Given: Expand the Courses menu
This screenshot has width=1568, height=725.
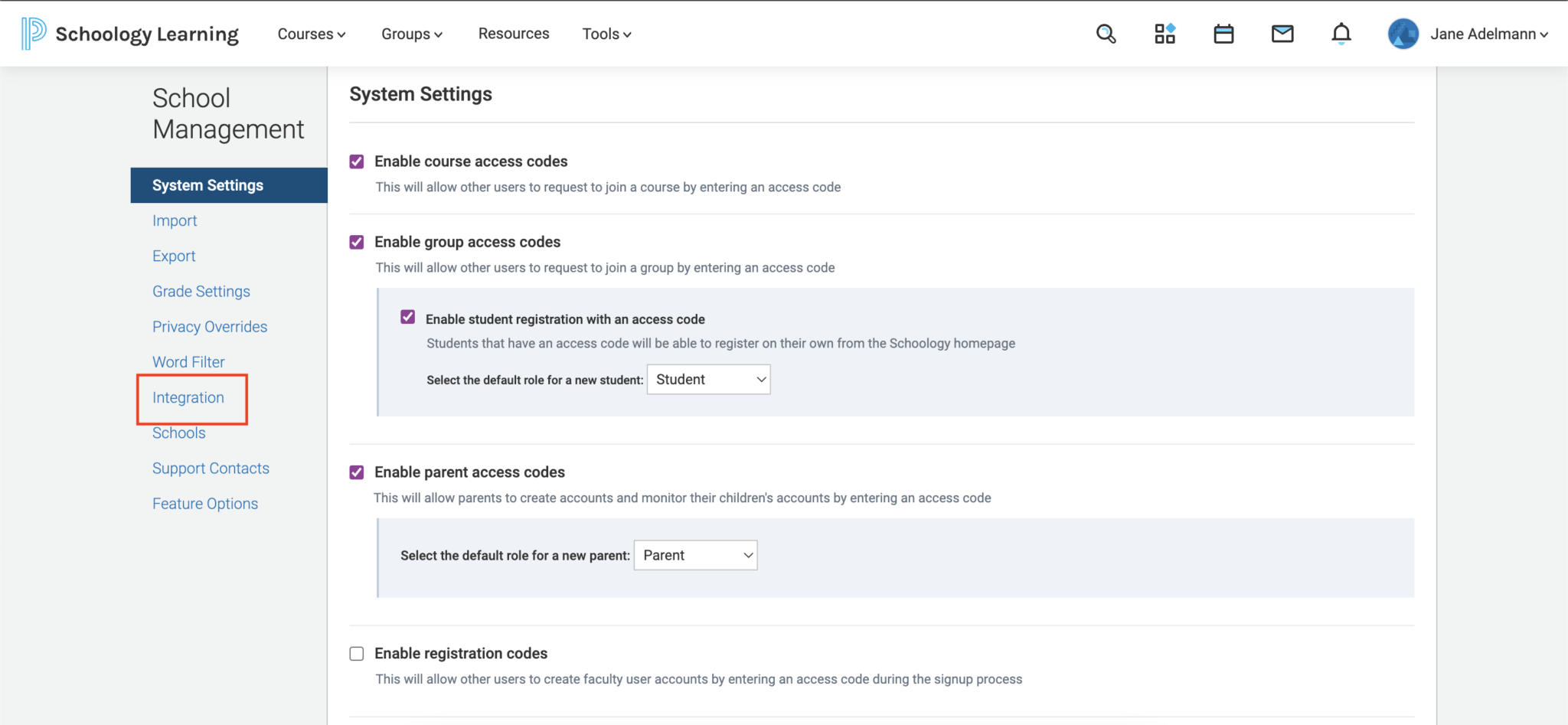Looking at the screenshot, I should click(311, 33).
